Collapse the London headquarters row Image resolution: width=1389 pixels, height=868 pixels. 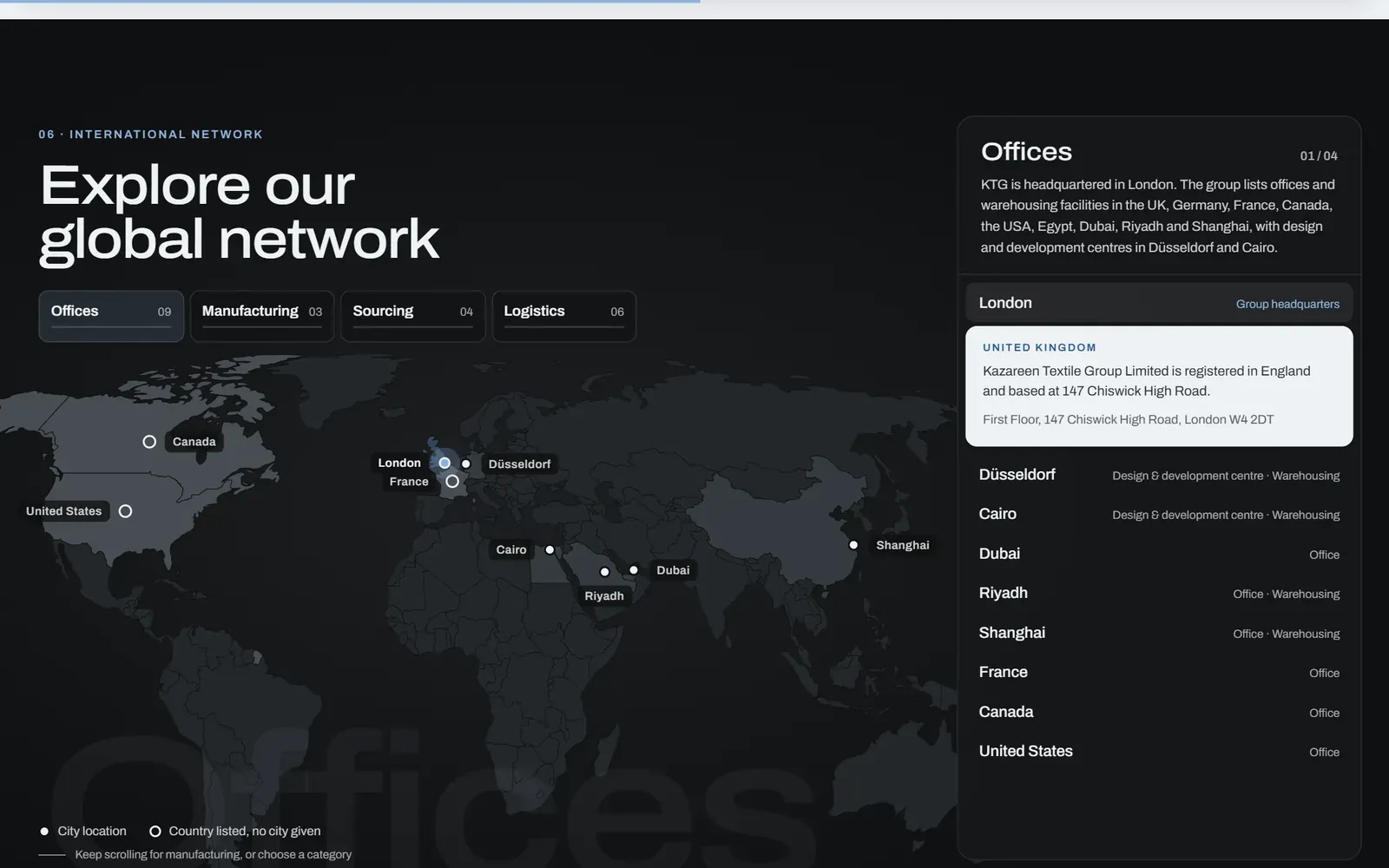click(x=1159, y=303)
